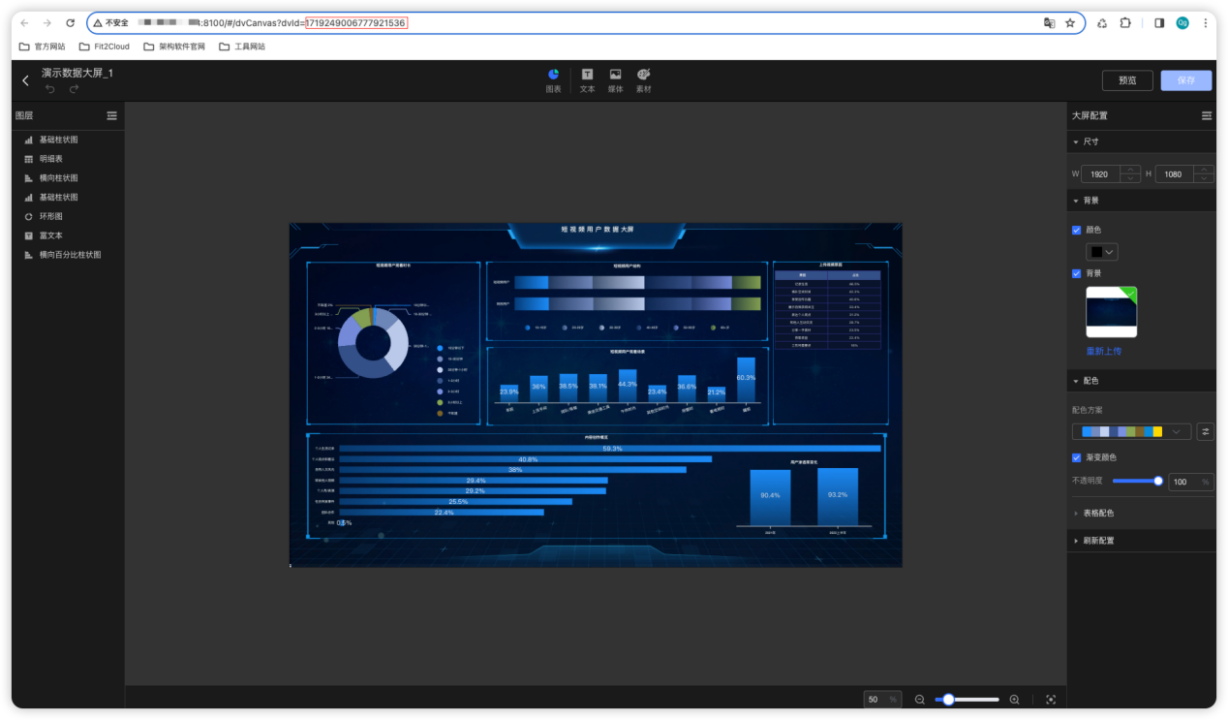Select the 明细表 layer
The image size is (1228, 720).
click(x=67, y=159)
